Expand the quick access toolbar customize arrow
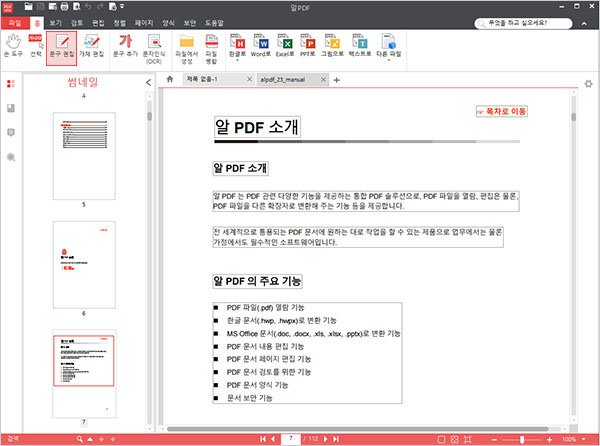Image resolution: width=600 pixels, height=446 pixels. [x=122, y=6]
